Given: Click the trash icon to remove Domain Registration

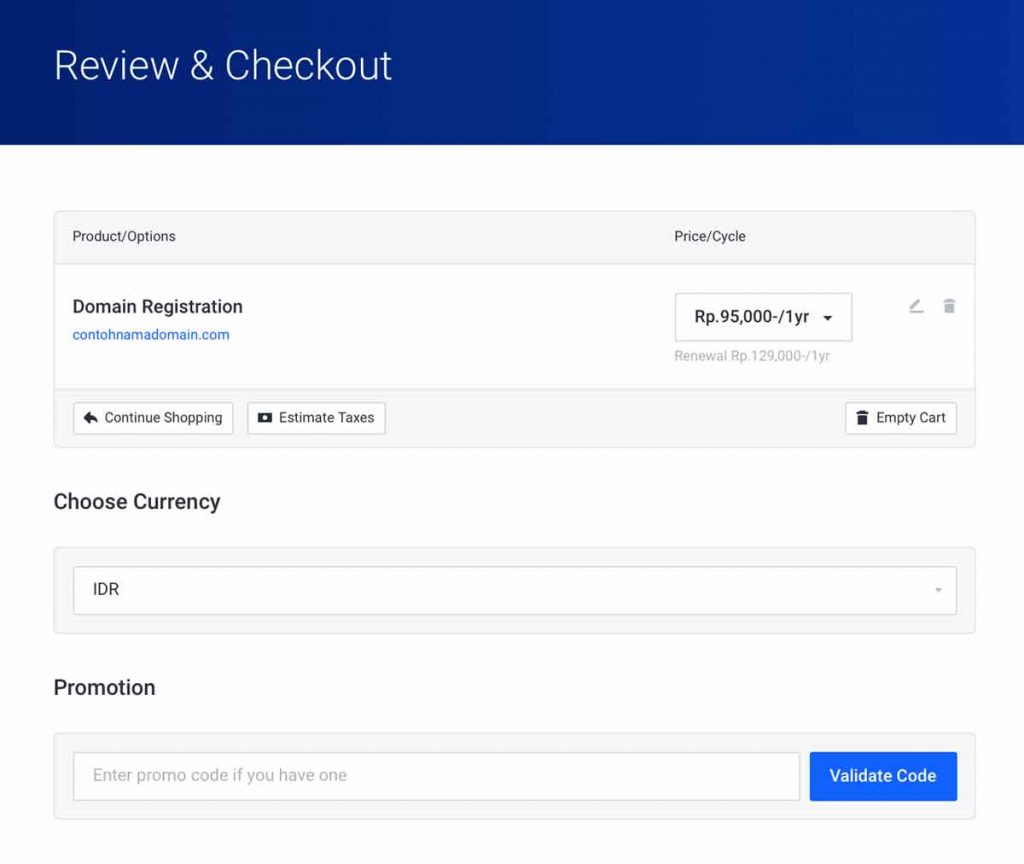Looking at the screenshot, I should tap(949, 306).
